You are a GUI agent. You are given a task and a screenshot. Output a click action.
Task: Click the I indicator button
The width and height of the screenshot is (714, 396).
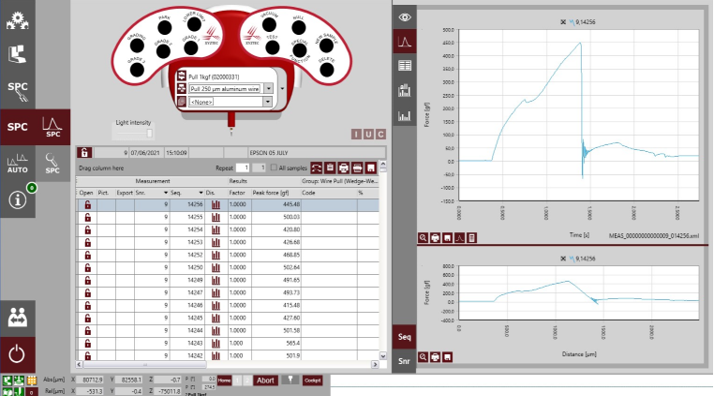(356, 134)
